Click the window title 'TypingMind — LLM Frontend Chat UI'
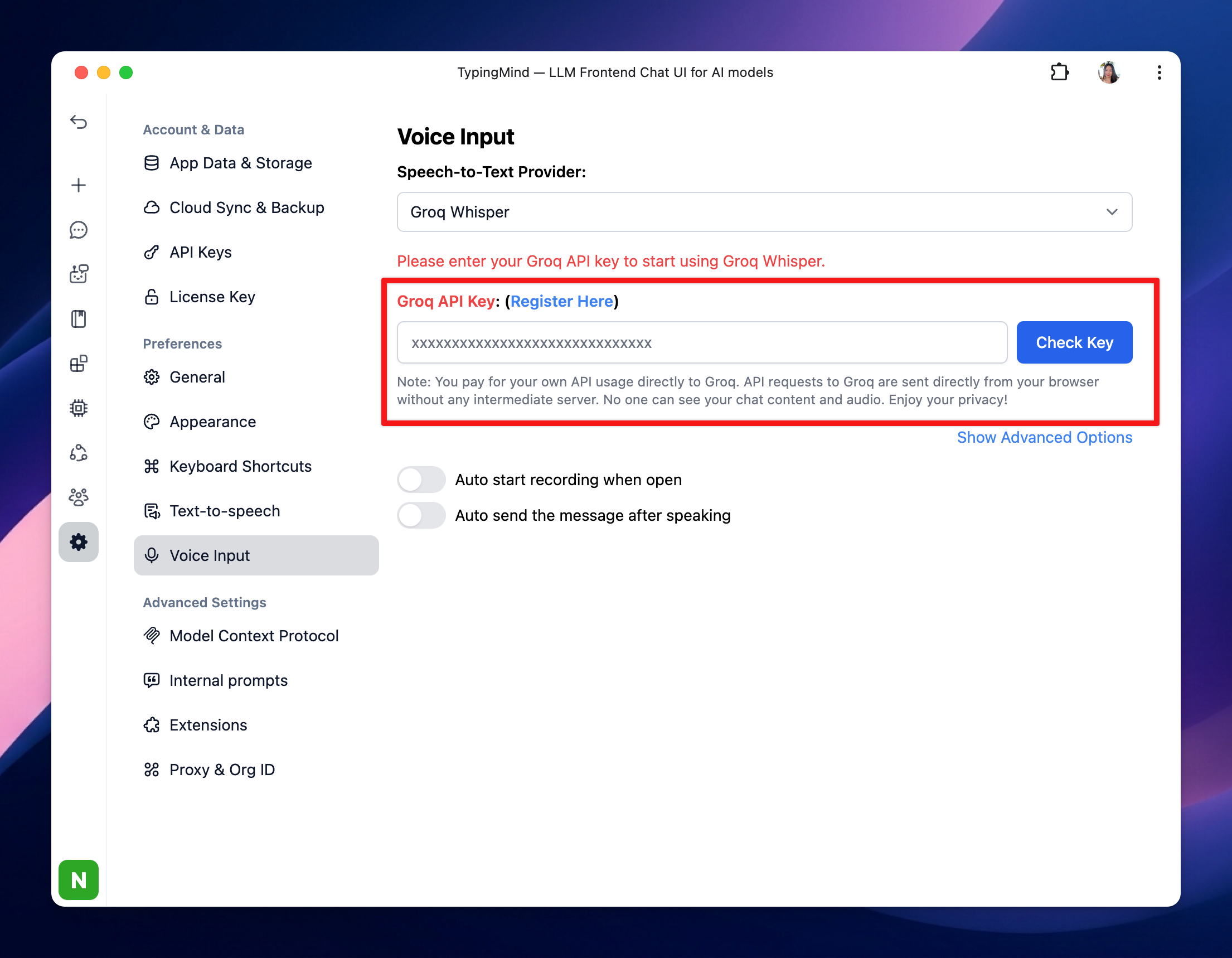 coord(615,72)
